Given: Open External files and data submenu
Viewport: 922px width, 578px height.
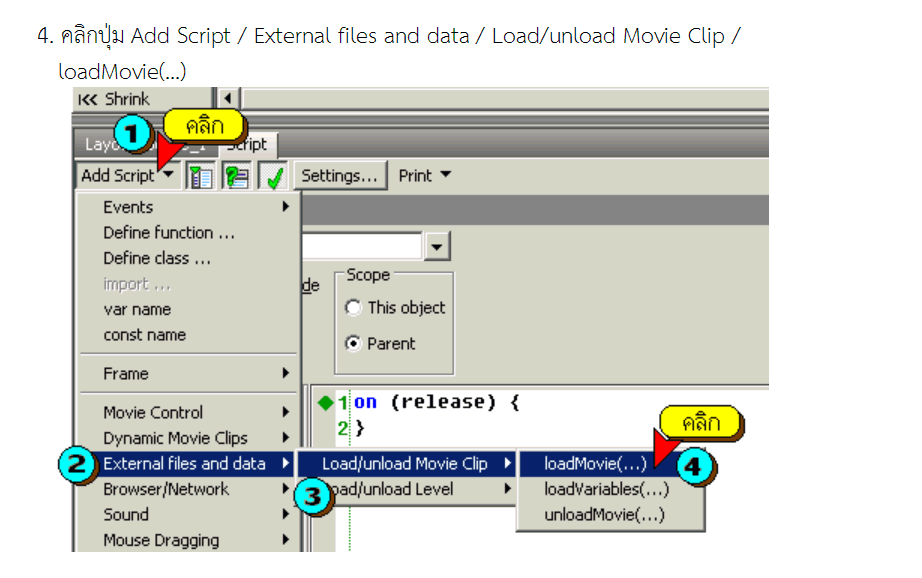Looking at the screenshot, I should (188, 463).
